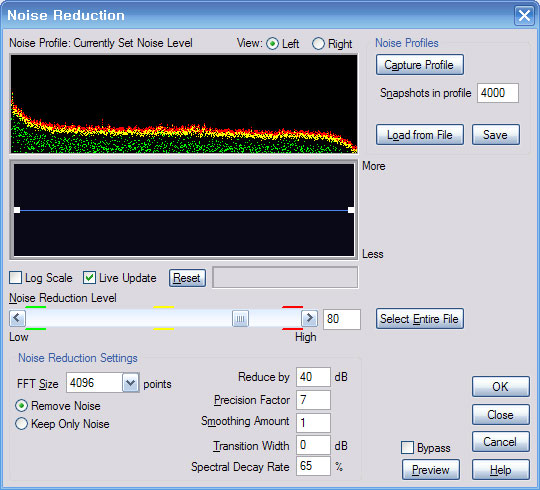540x490 pixels.
Task: Click the Precision Factor input field
Action: coord(313,400)
